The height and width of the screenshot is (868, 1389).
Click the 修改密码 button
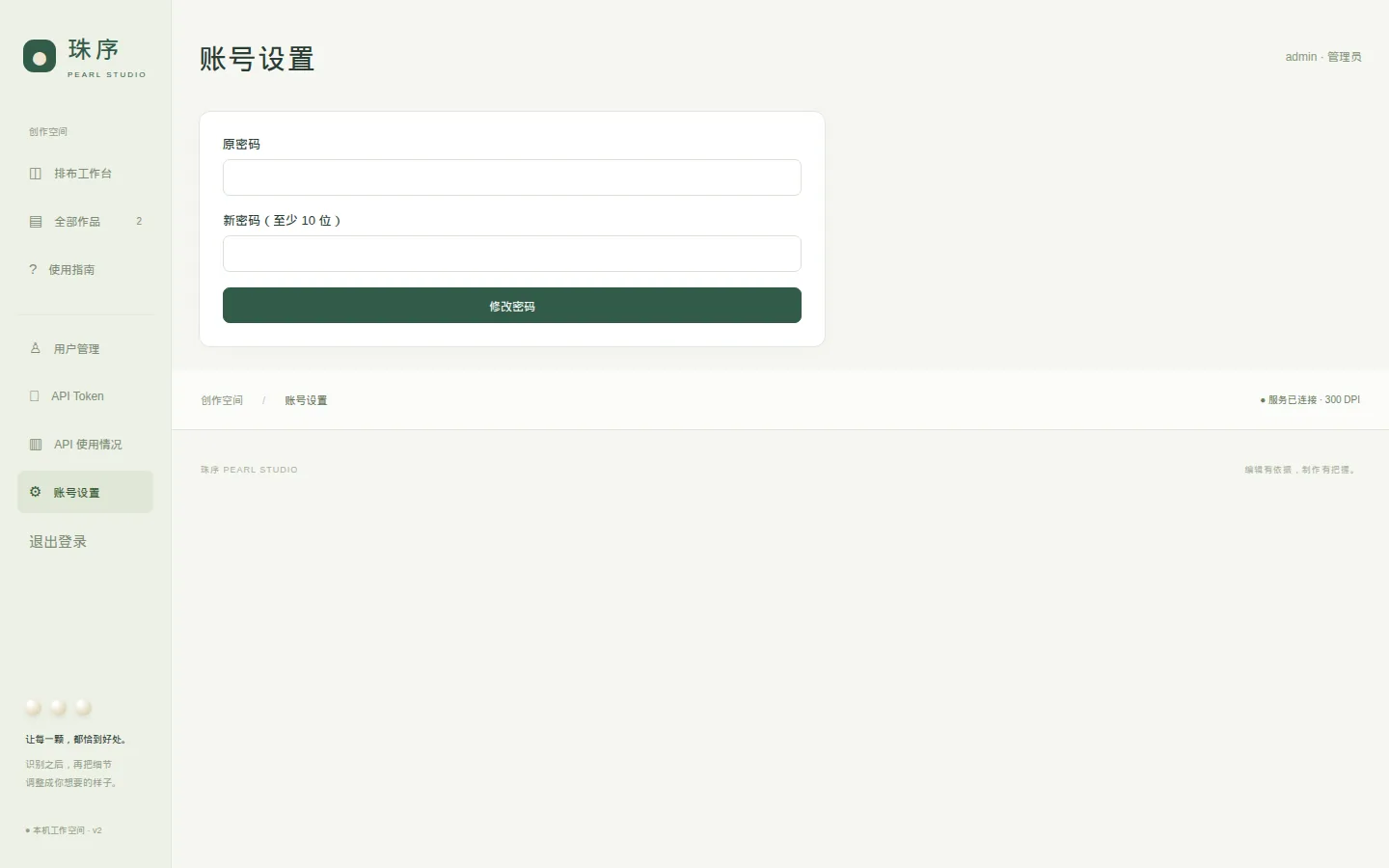[512, 306]
